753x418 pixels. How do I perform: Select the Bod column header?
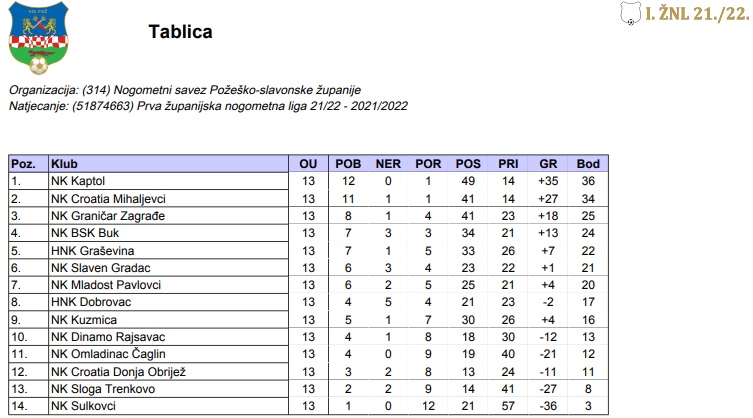tap(587, 164)
